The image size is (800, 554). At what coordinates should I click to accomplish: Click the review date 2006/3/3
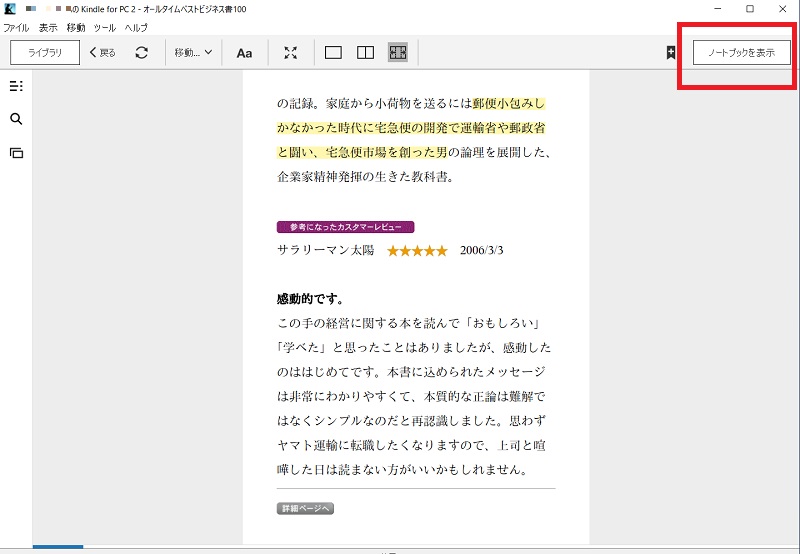[482, 250]
